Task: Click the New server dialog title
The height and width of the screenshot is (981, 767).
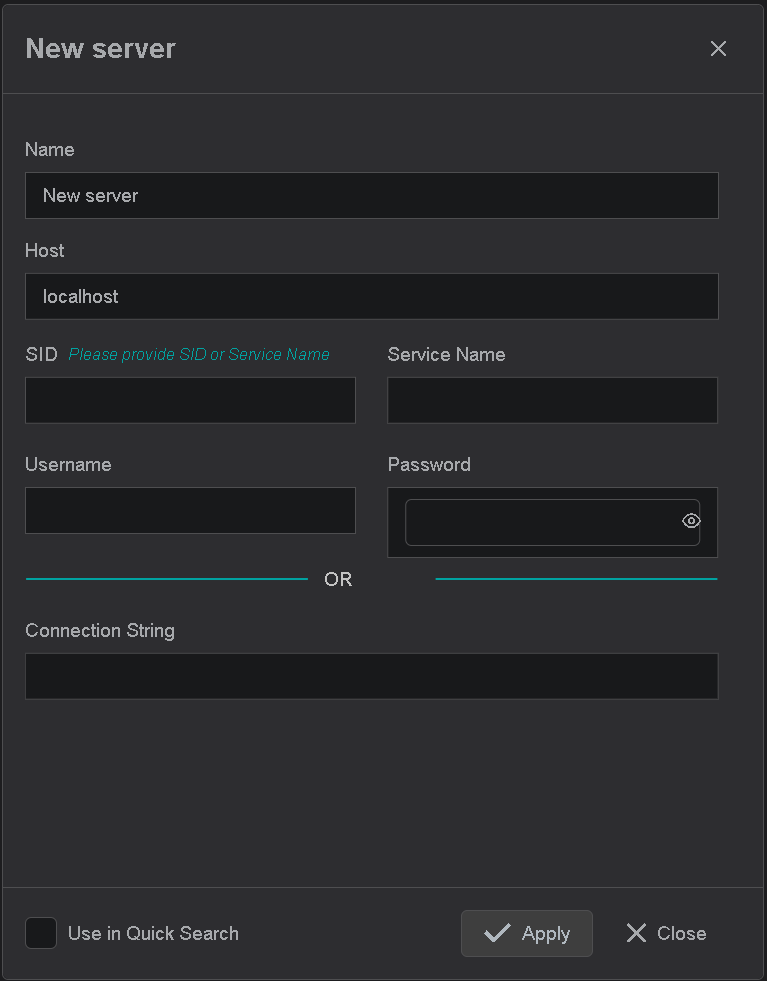Action: coord(100,48)
